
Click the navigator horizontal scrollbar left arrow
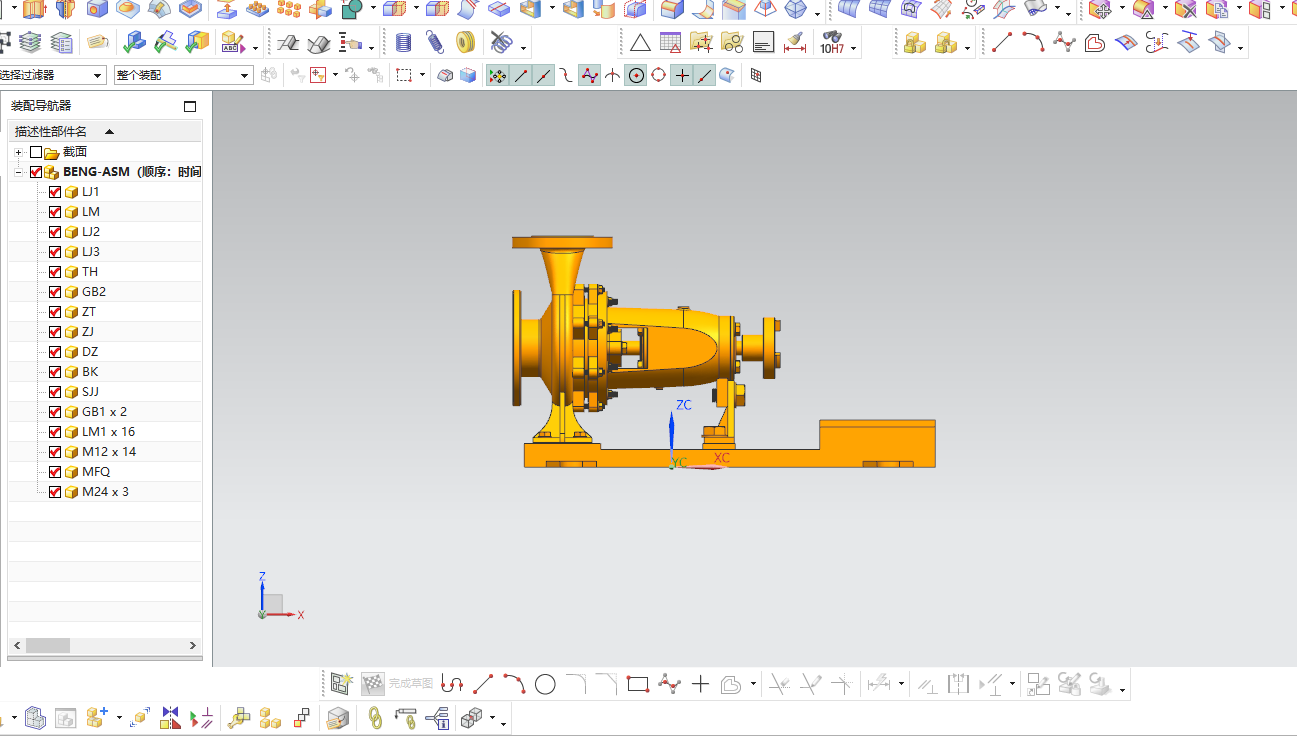(x=15, y=646)
